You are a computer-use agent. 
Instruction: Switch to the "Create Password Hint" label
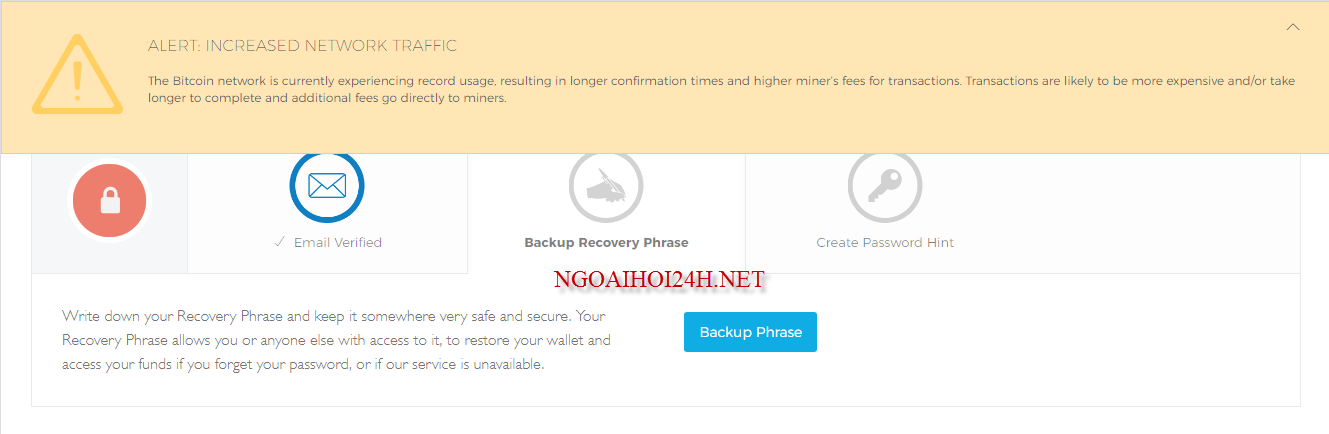885,242
